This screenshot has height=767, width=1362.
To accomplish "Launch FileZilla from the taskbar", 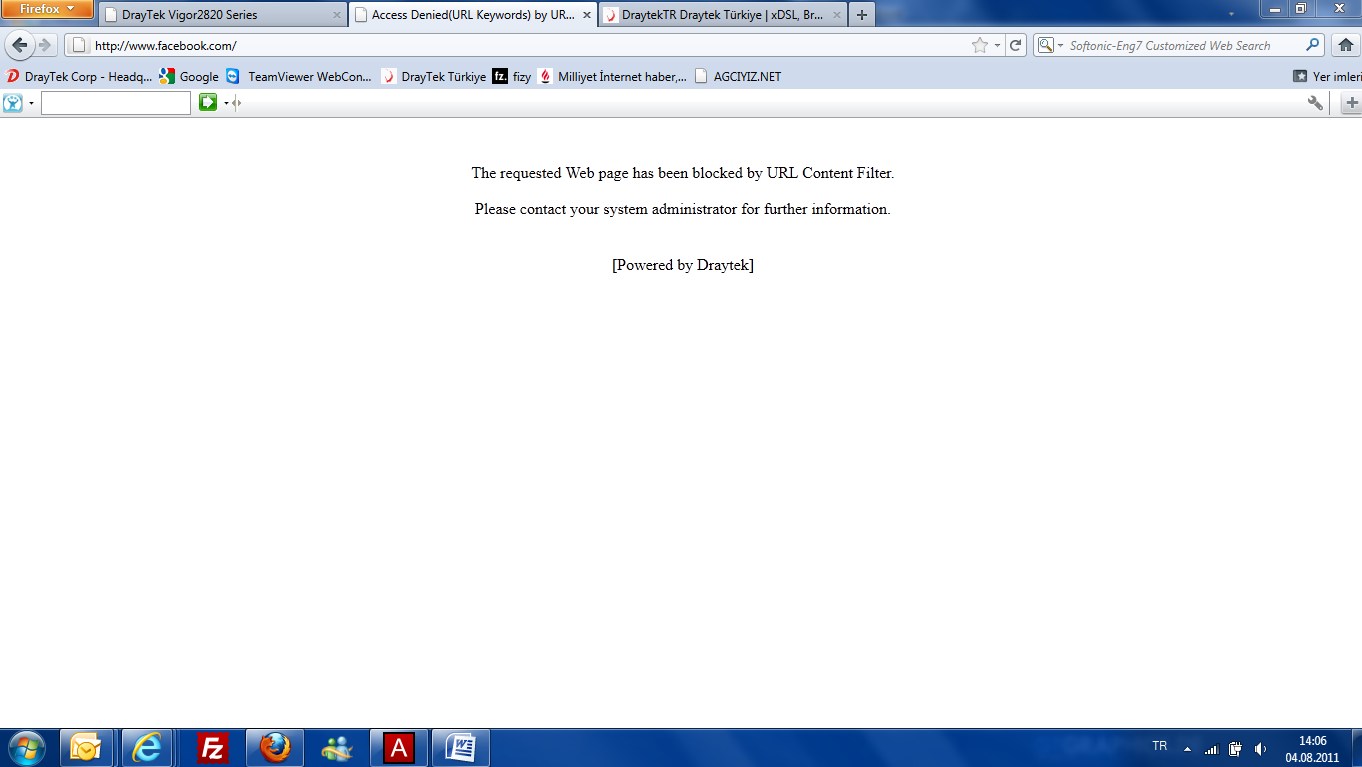I will point(213,748).
